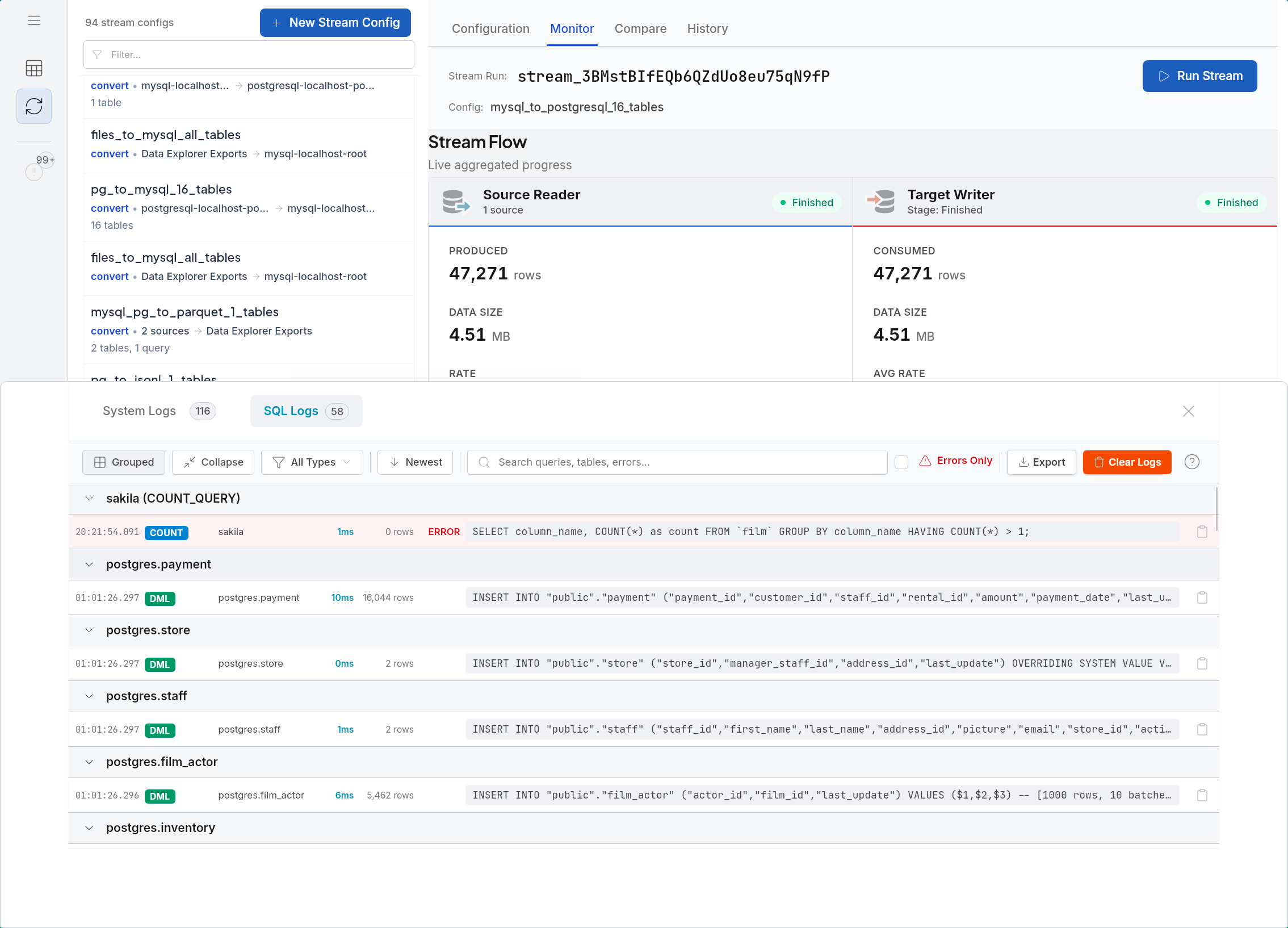Viewport: 1288px width, 928px height.
Task: Collapse the postgres.staff group
Action: [89, 696]
